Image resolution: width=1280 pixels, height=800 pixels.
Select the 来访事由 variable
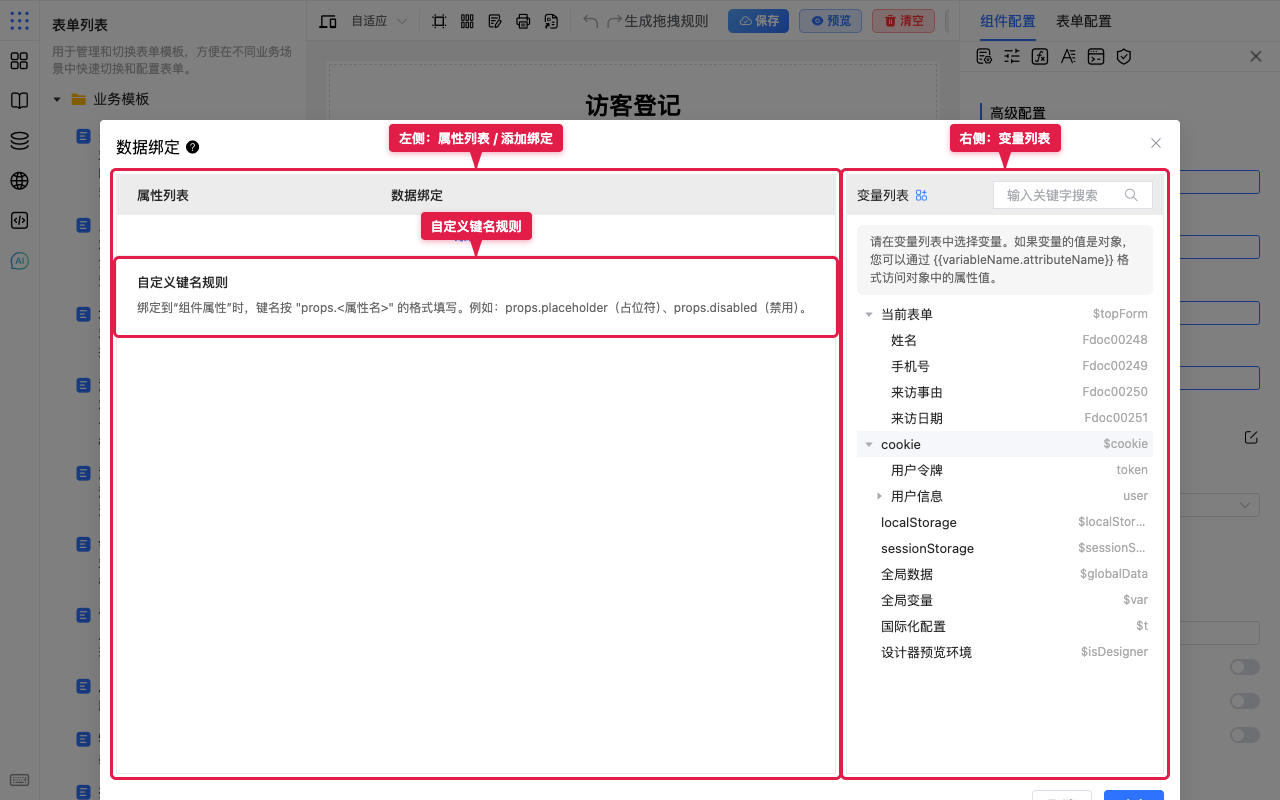point(1005,392)
